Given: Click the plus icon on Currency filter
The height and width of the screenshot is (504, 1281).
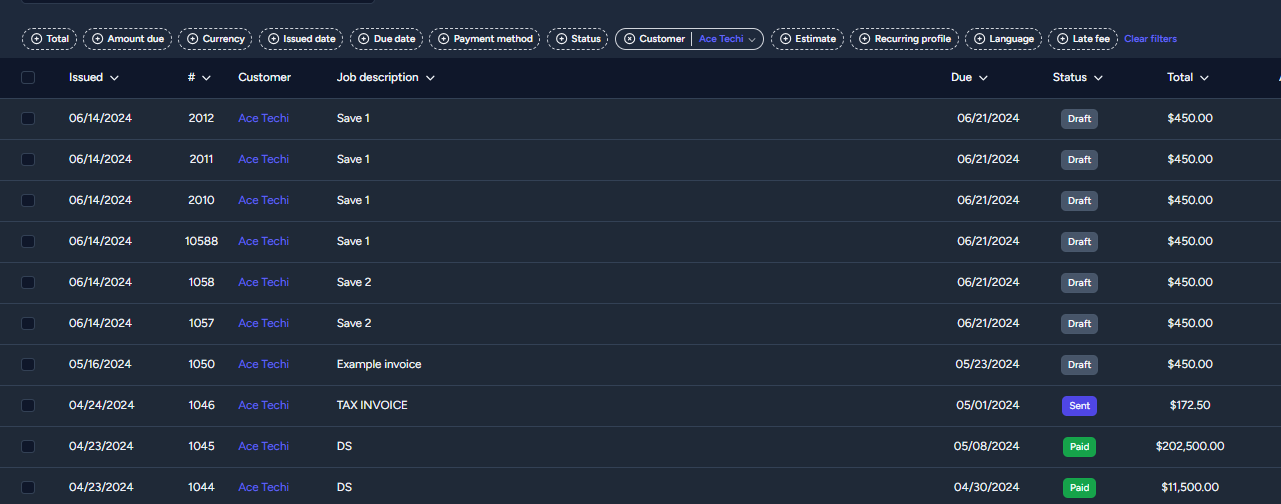Looking at the screenshot, I should click(x=193, y=39).
